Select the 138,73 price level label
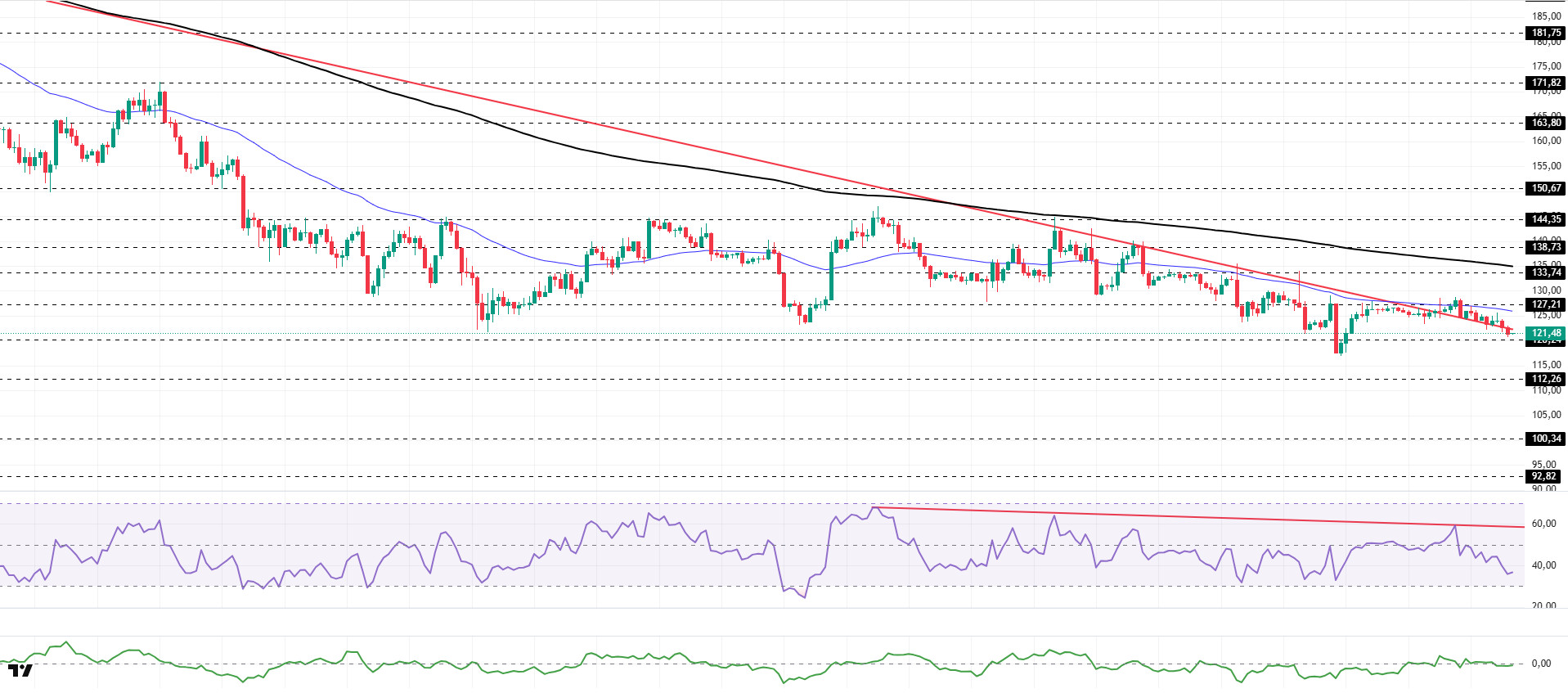This screenshot has height=693, width=1568. pos(1545,247)
